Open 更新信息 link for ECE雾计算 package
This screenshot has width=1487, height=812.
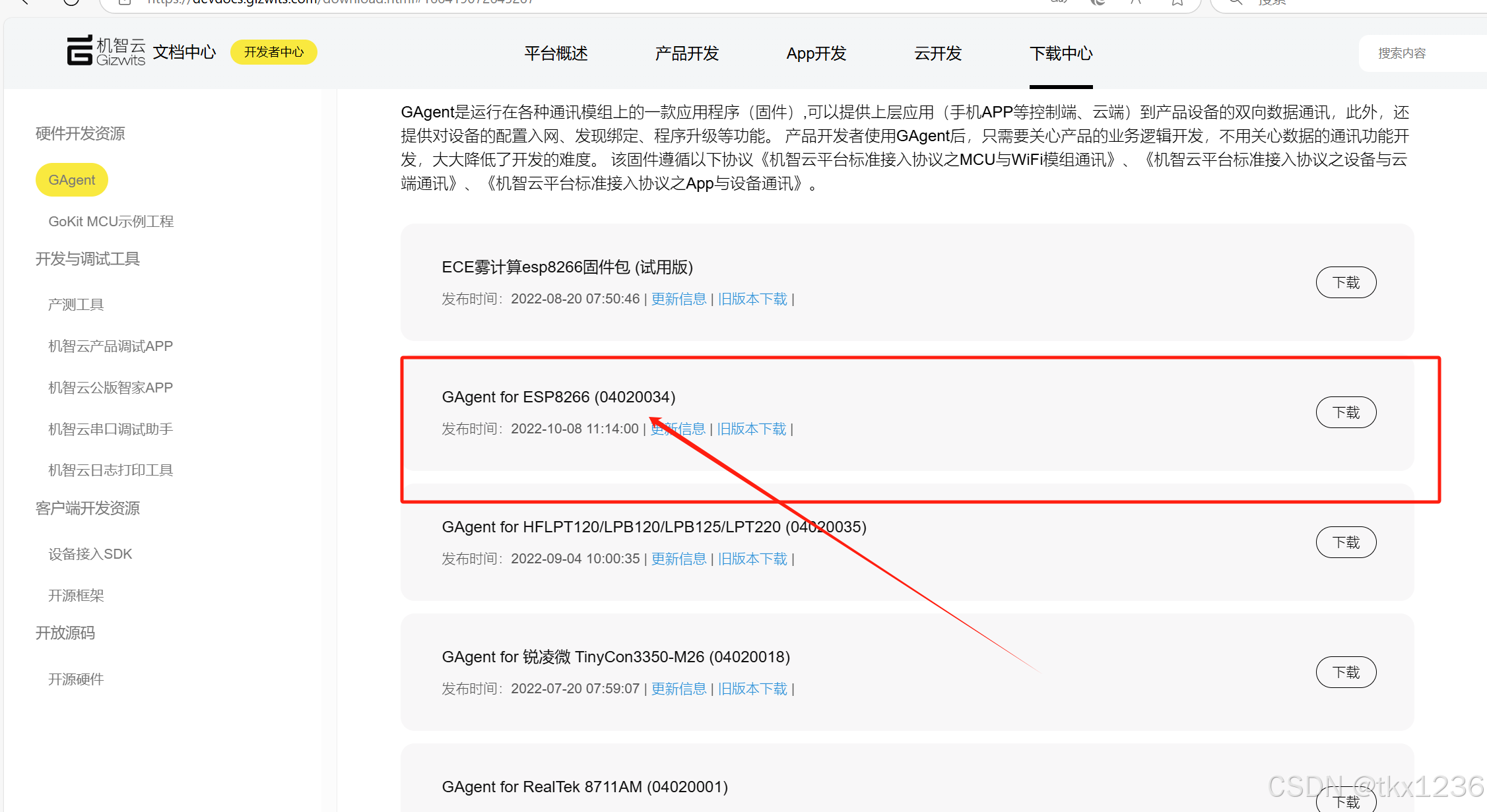(678, 299)
